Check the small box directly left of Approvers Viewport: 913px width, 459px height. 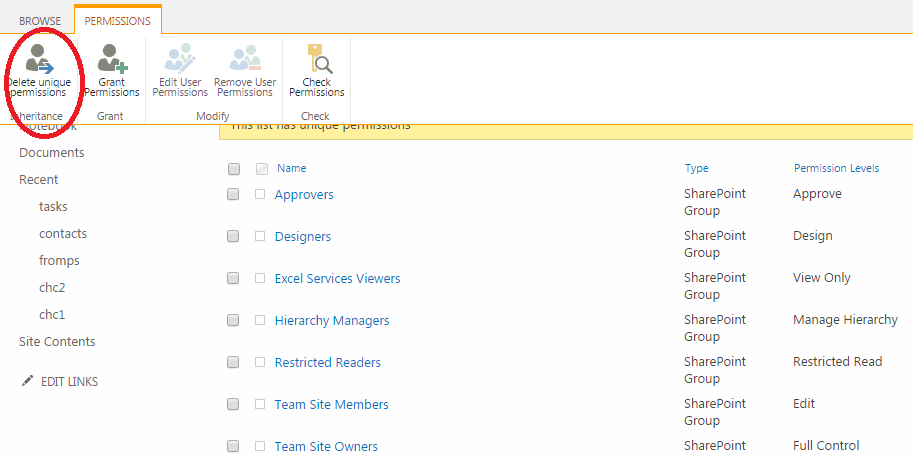tap(260, 194)
